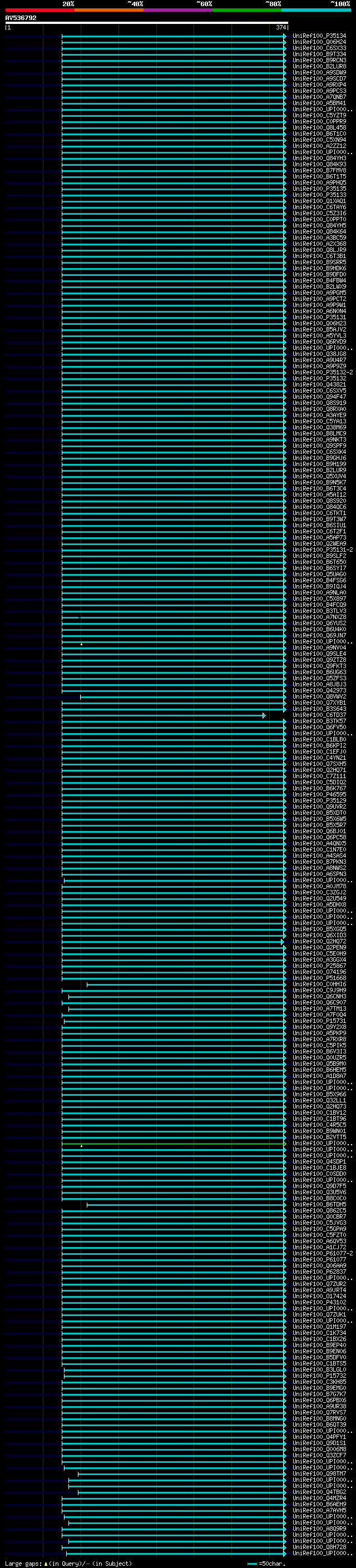Screen dimensions: 356x1568
Task: Open hit UniRef100_B4FBW4
Action: coord(319,280)
